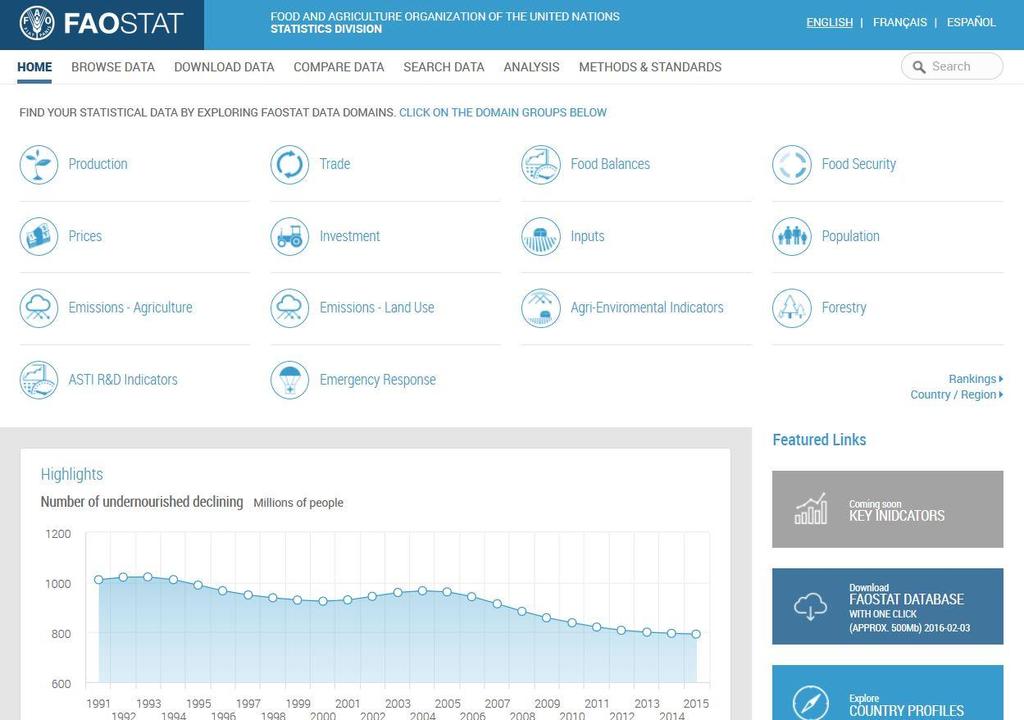1024x720 pixels.
Task: Click the 'Highlights' heading
Action: tap(72, 474)
